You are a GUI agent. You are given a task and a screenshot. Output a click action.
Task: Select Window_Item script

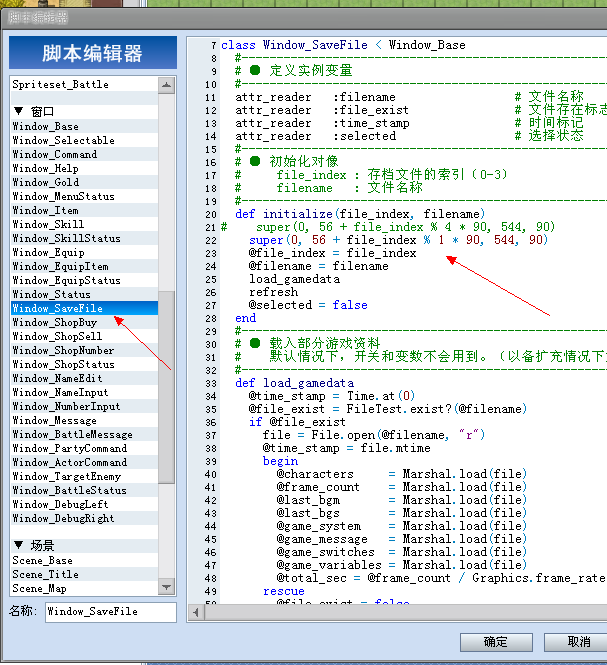pos(84,210)
